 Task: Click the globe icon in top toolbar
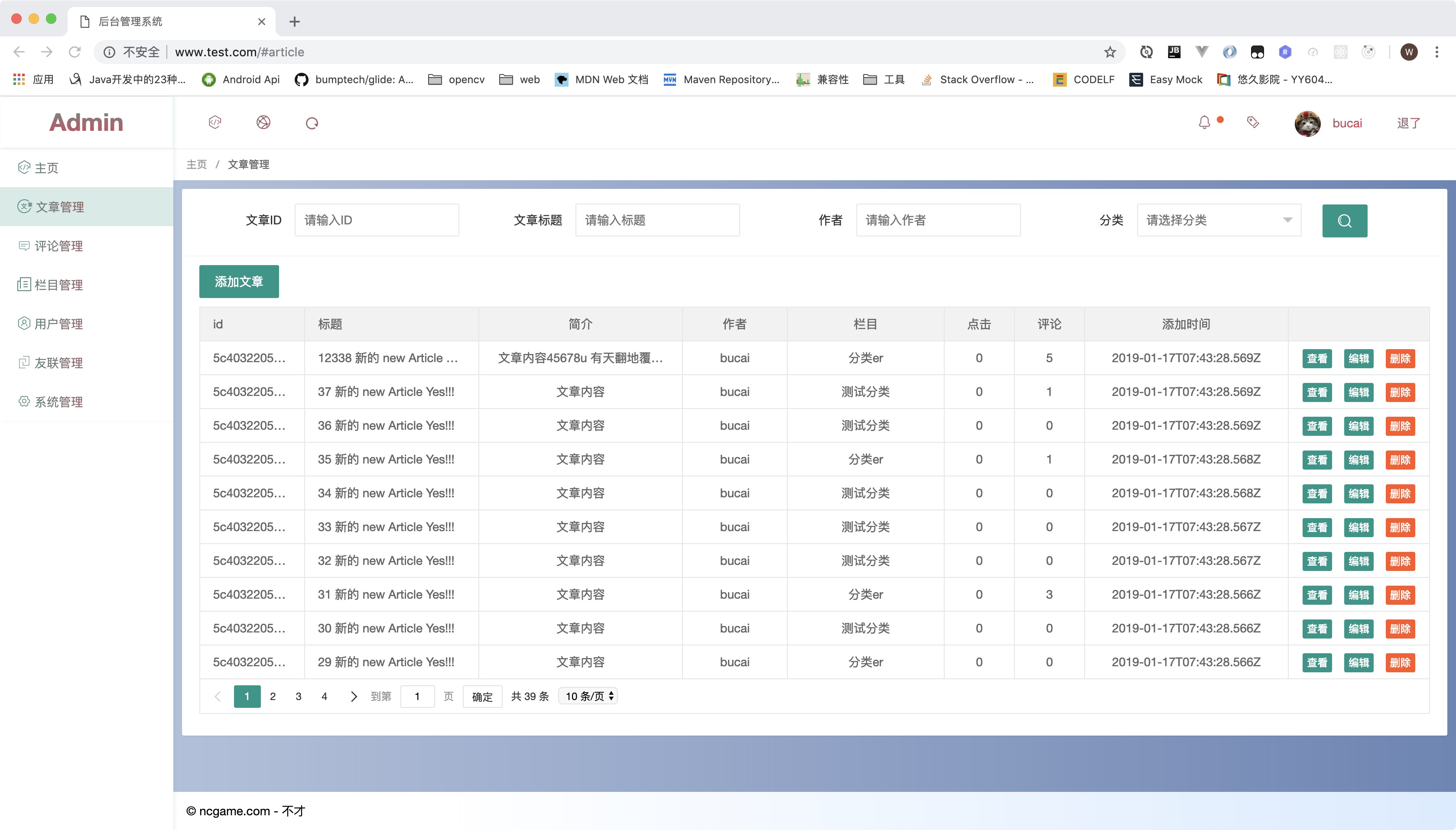(263, 123)
